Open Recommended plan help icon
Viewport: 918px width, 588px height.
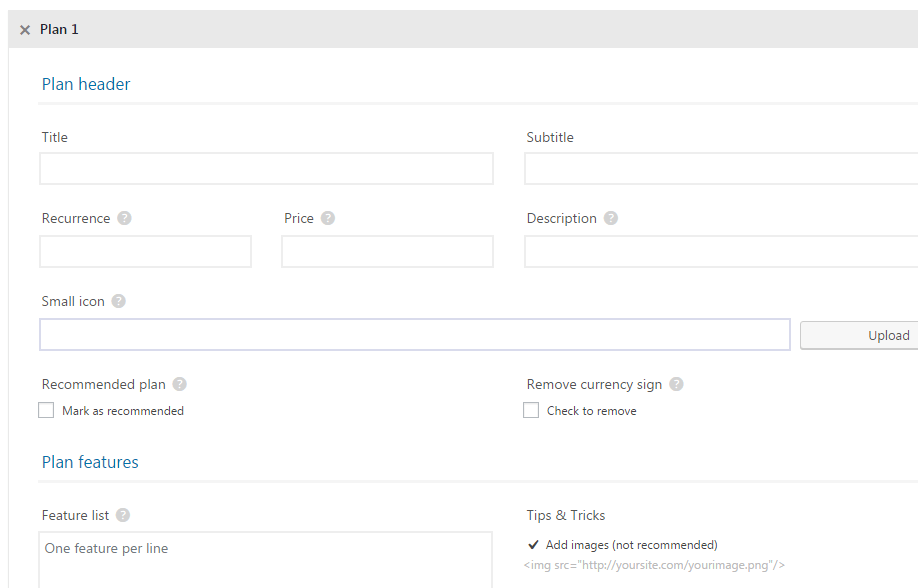[180, 384]
